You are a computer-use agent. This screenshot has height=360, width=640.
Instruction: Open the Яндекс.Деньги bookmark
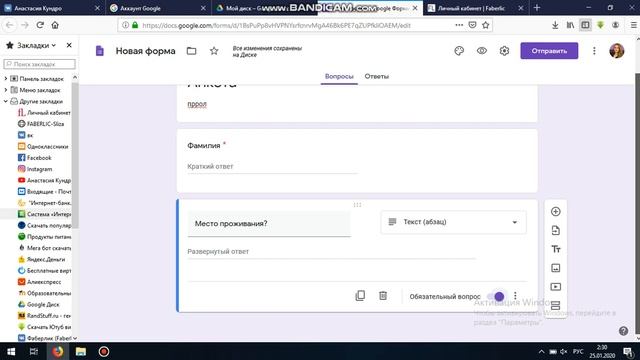[x=46, y=259]
